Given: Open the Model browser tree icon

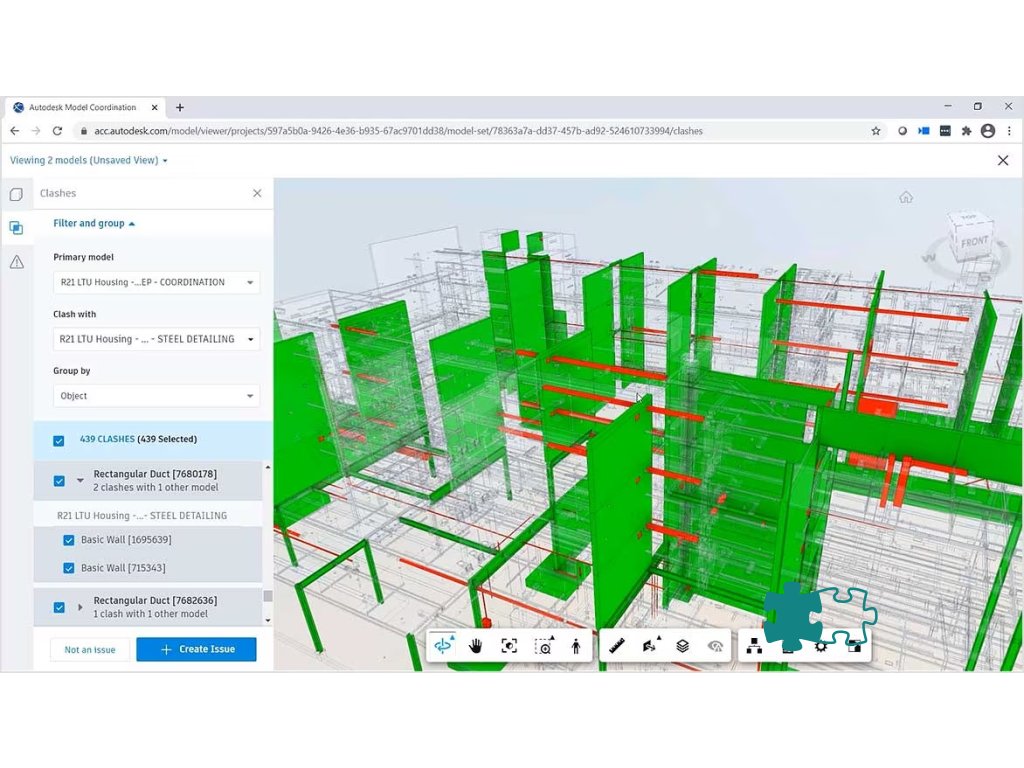Looking at the screenshot, I should (754, 646).
